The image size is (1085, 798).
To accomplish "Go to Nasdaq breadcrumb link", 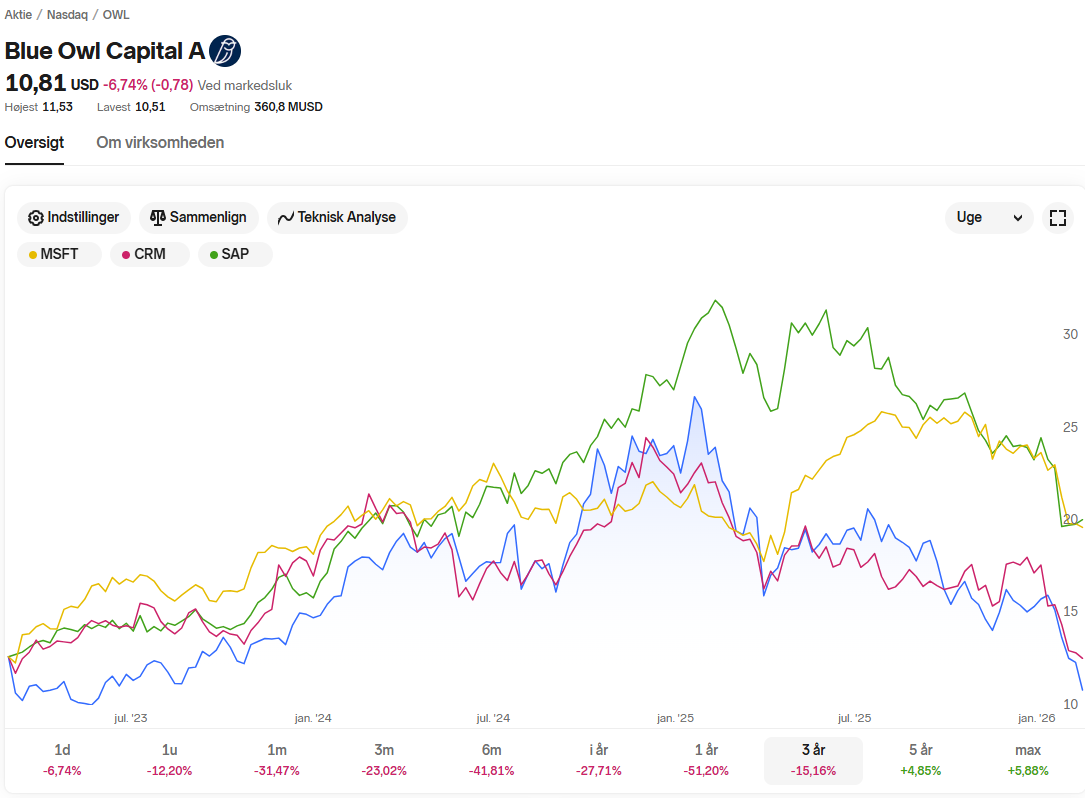I will coord(67,15).
